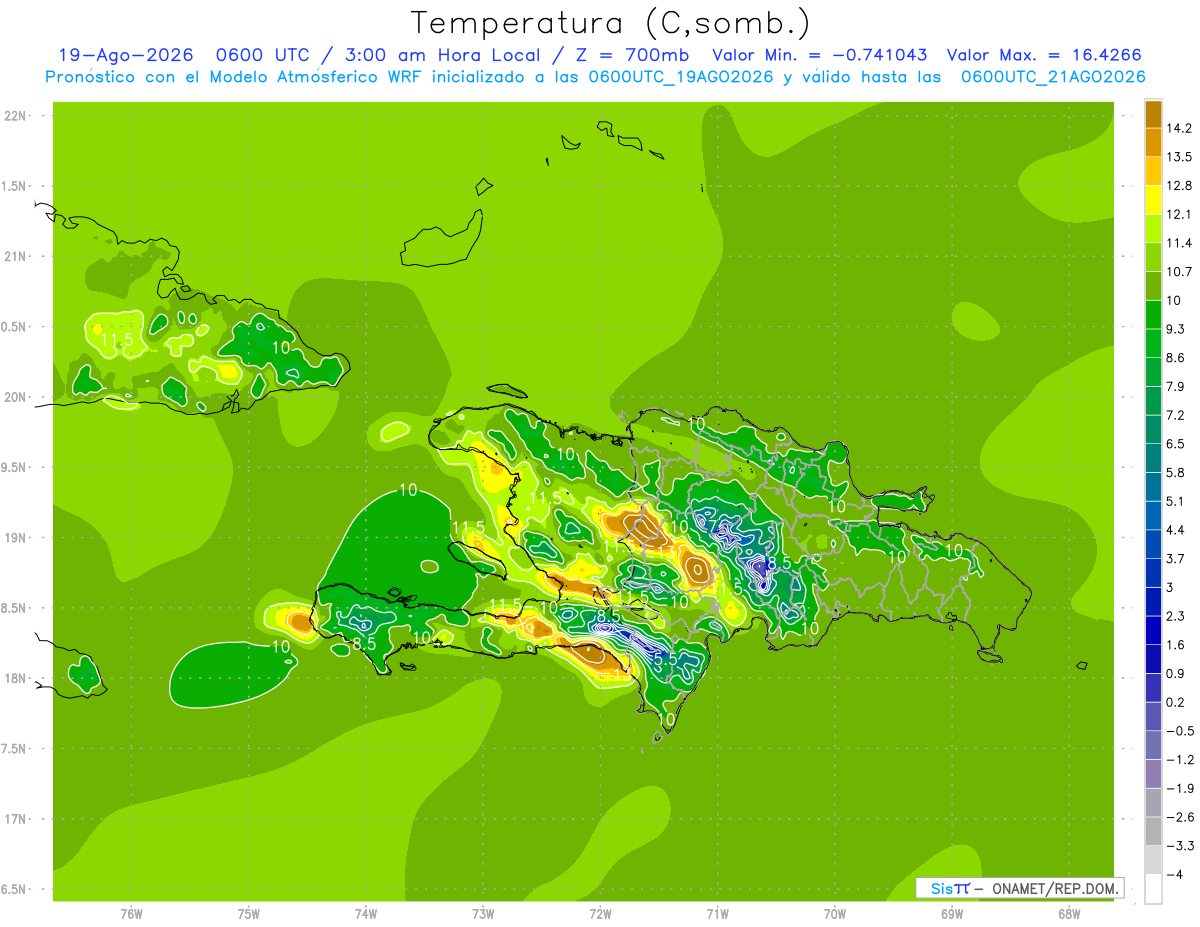Click the "19N" latitude axis label
Image resolution: width=1200 pixels, height=927 pixels.
[x=14, y=538]
